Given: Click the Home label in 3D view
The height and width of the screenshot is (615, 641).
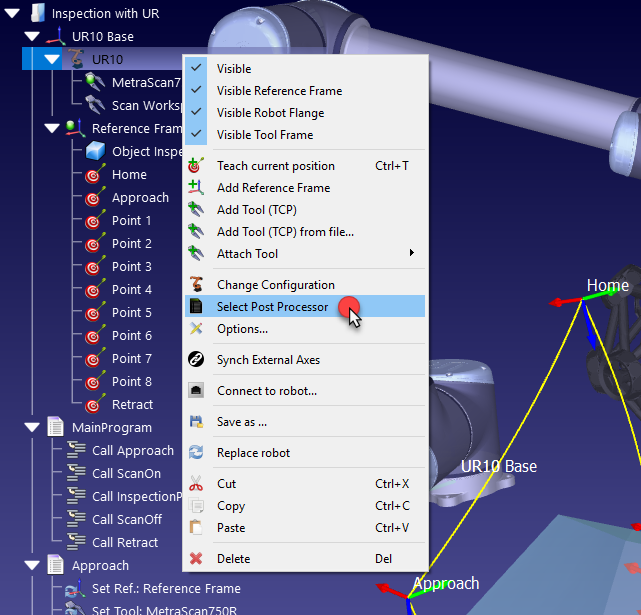Looking at the screenshot, I should [607, 286].
